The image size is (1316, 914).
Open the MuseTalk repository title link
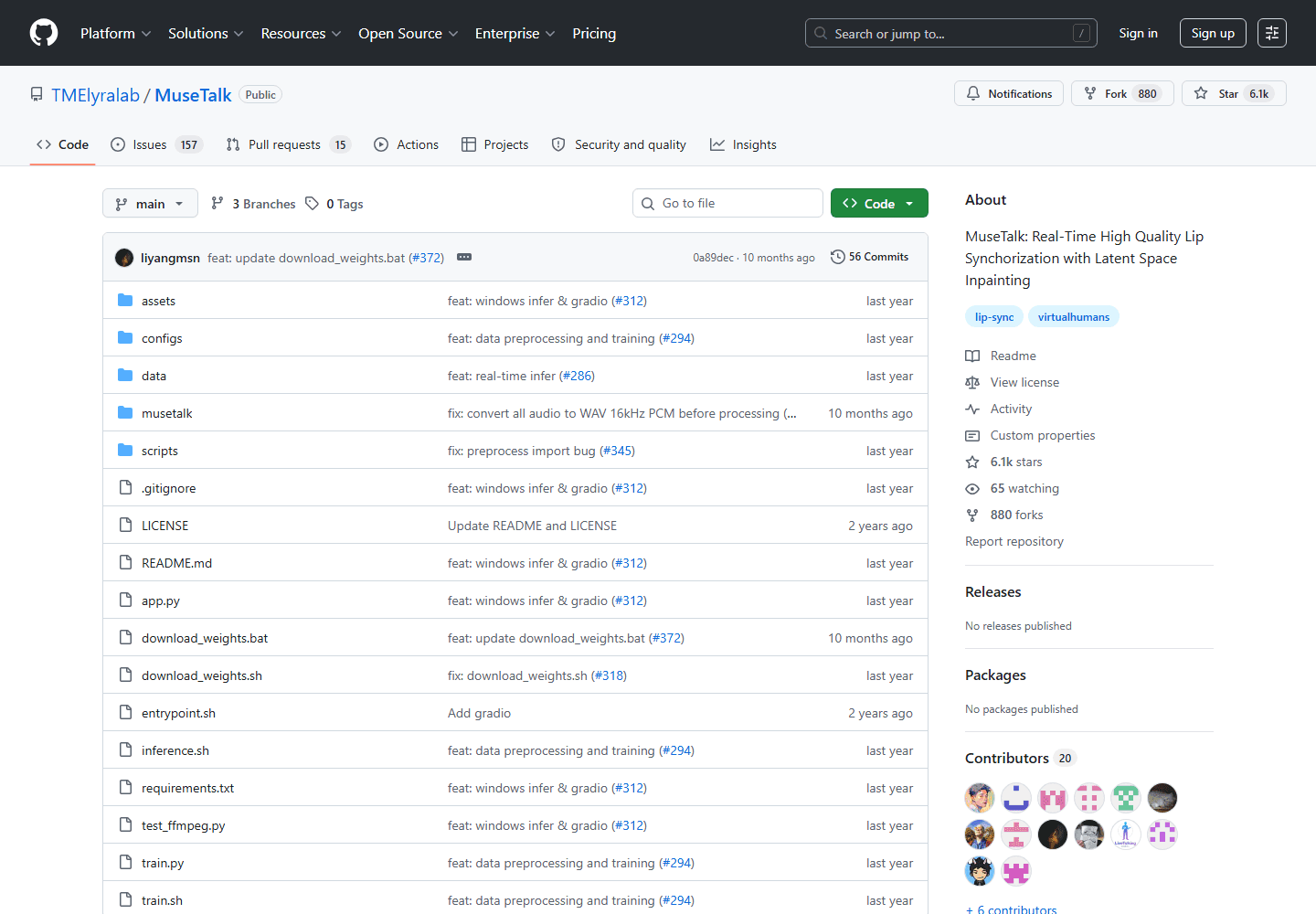(193, 95)
